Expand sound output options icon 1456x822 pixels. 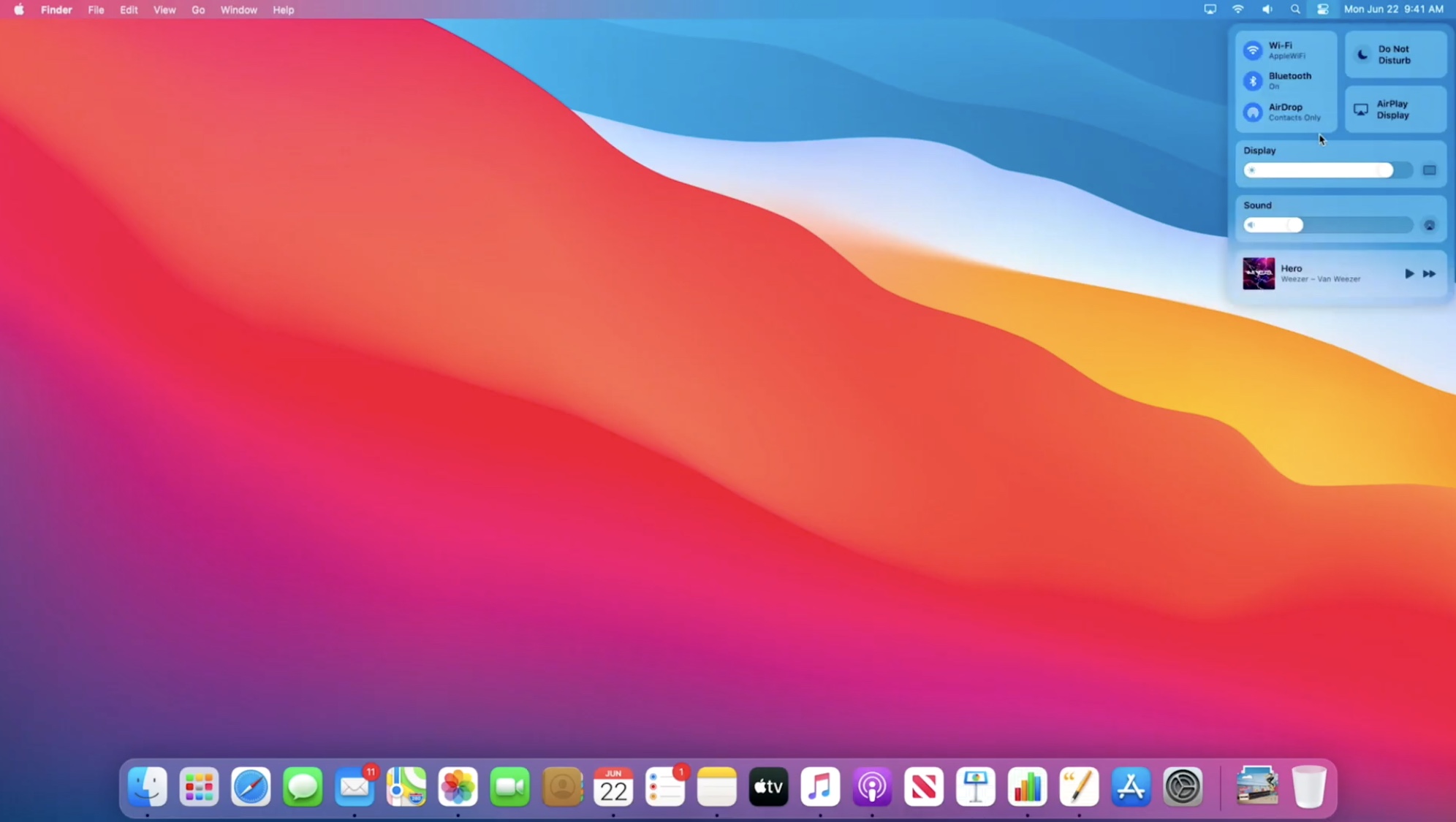[x=1429, y=225]
